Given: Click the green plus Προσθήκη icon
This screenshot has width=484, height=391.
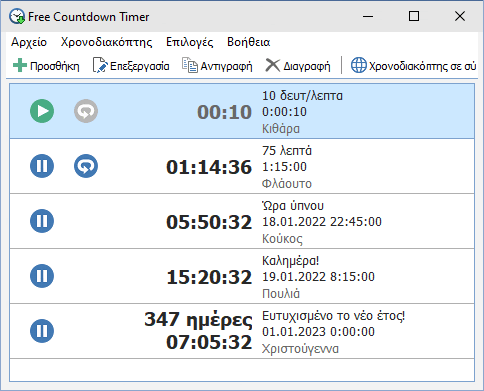Looking at the screenshot, I should (20, 65).
